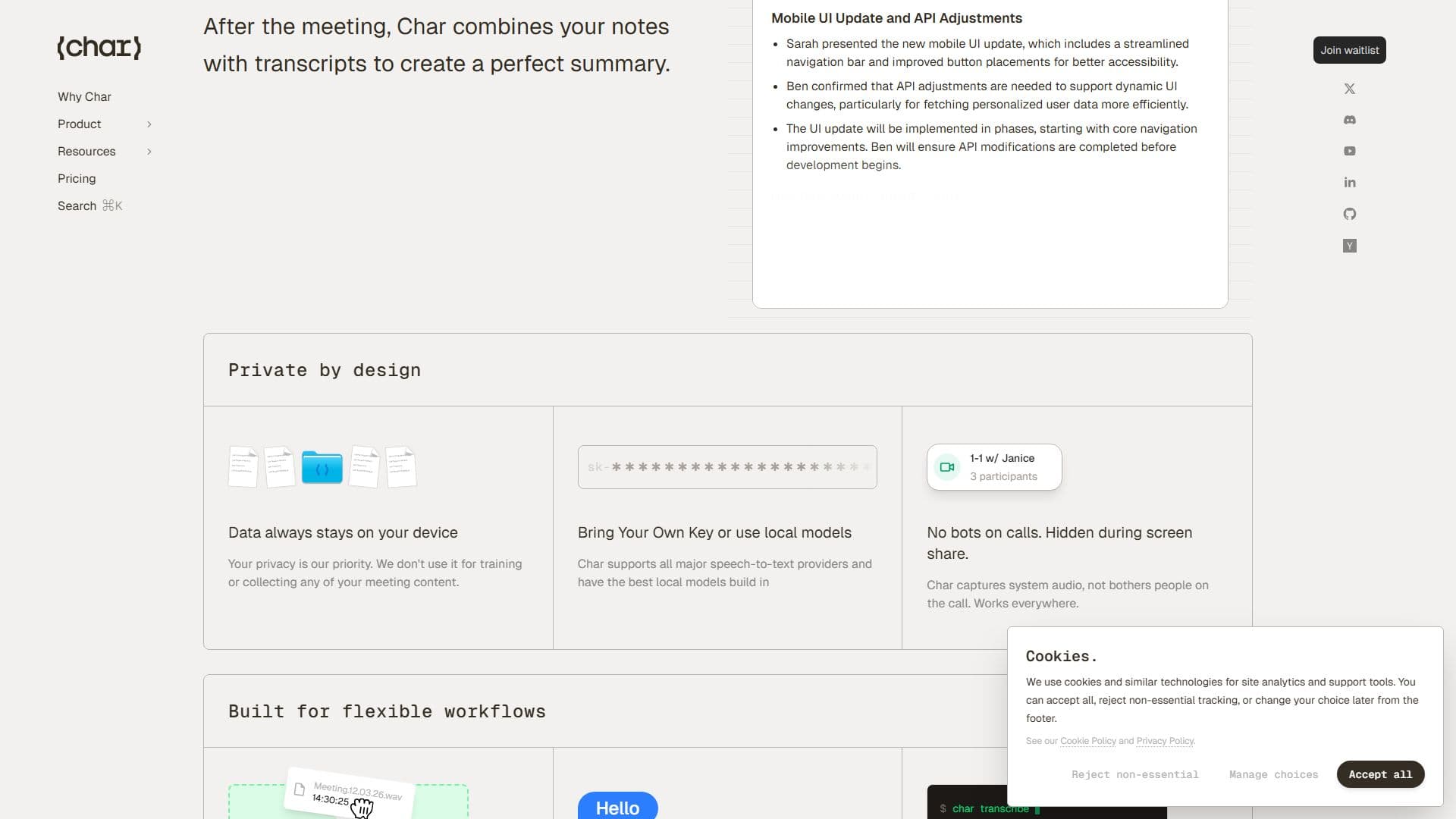The height and width of the screenshot is (819, 1456).
Task: Open the X (Twitter) social icon
Action: click(x=1350, y=89)
